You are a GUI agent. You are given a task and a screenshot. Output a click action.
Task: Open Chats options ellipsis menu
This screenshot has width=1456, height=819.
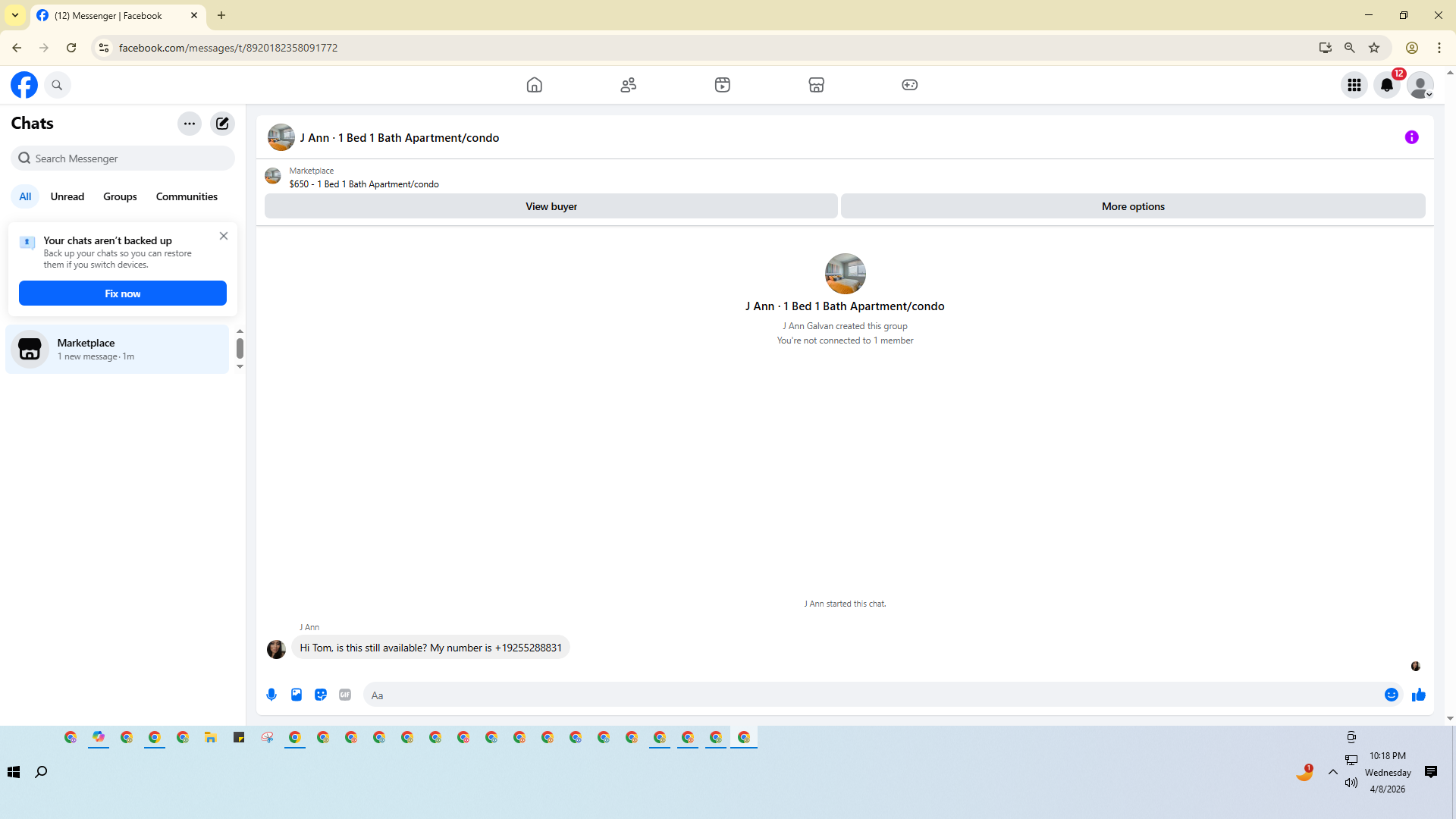(190, 123)
